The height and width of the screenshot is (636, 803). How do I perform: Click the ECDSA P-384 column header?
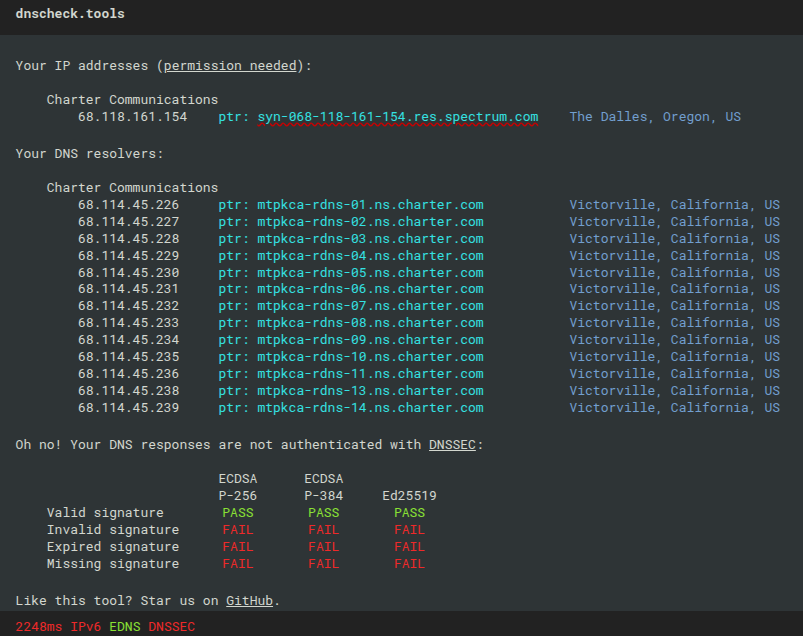(x=324, y=487)
